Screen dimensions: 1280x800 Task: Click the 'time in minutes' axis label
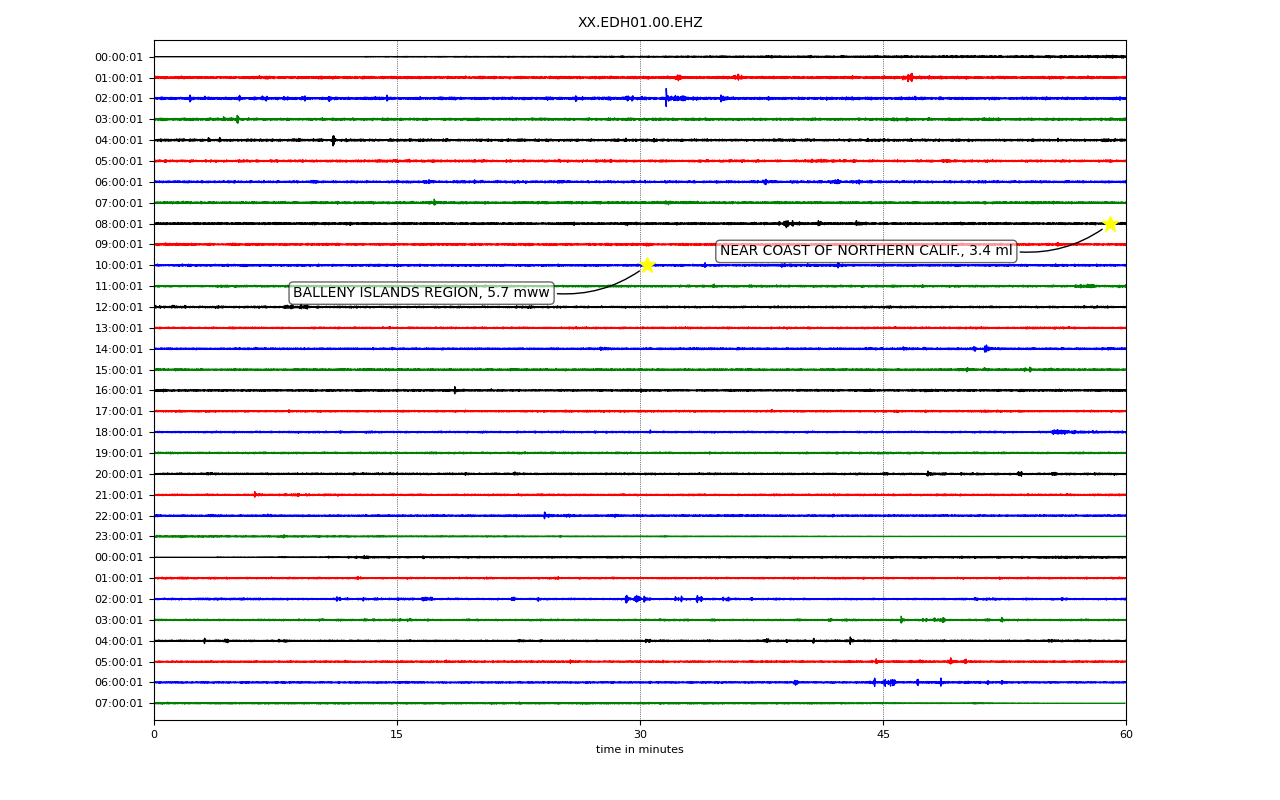click(x=640, y=750)
